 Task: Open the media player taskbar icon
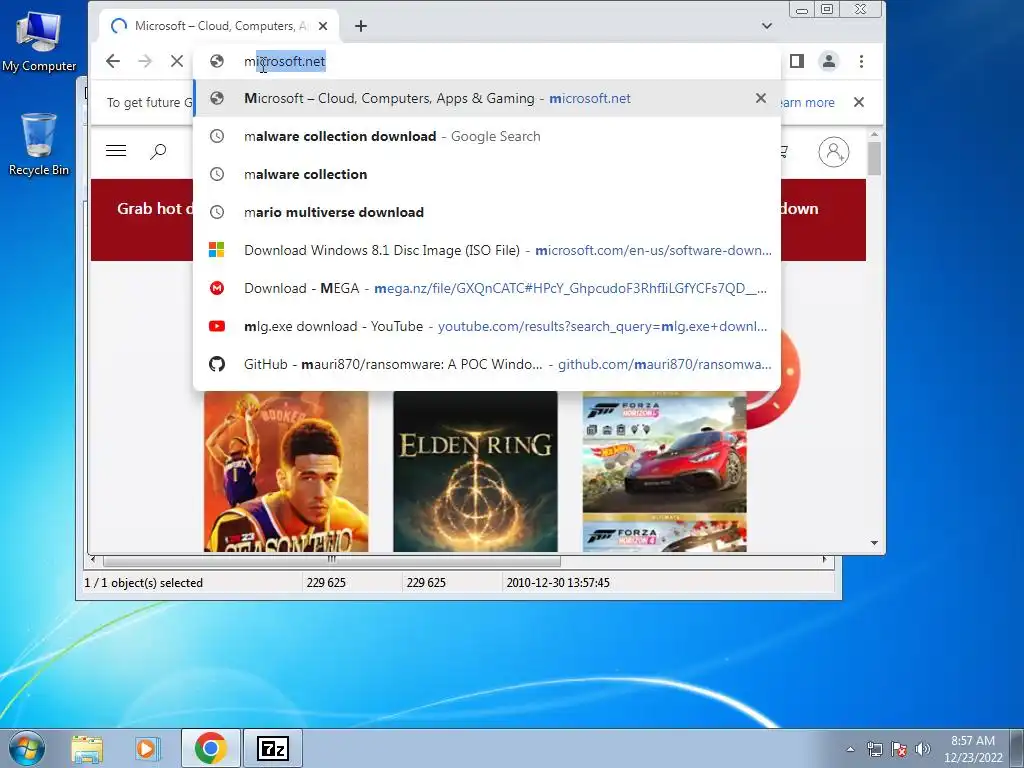tap(146, 748)
